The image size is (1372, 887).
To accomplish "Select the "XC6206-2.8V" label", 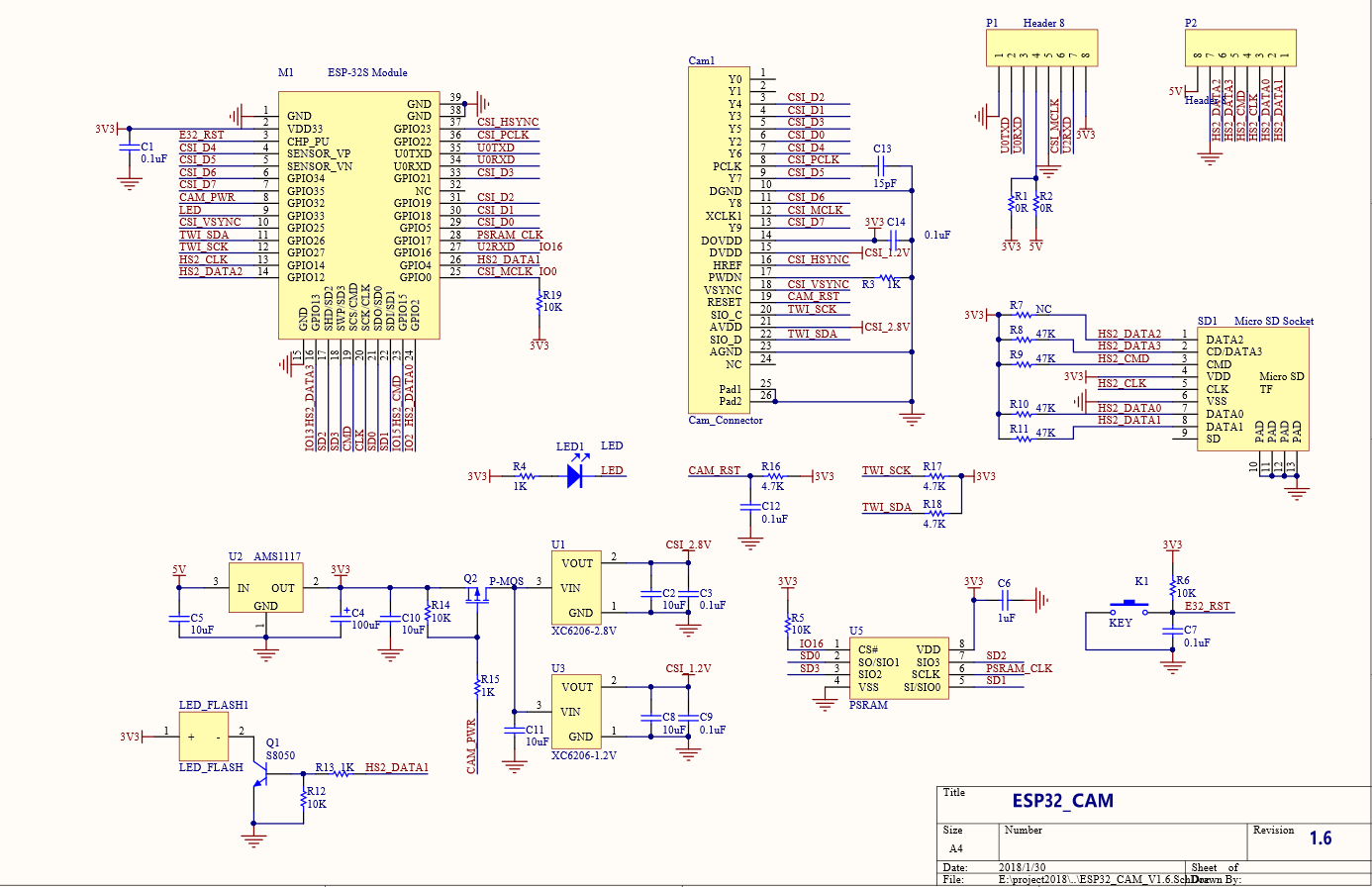I will (584, 631).
